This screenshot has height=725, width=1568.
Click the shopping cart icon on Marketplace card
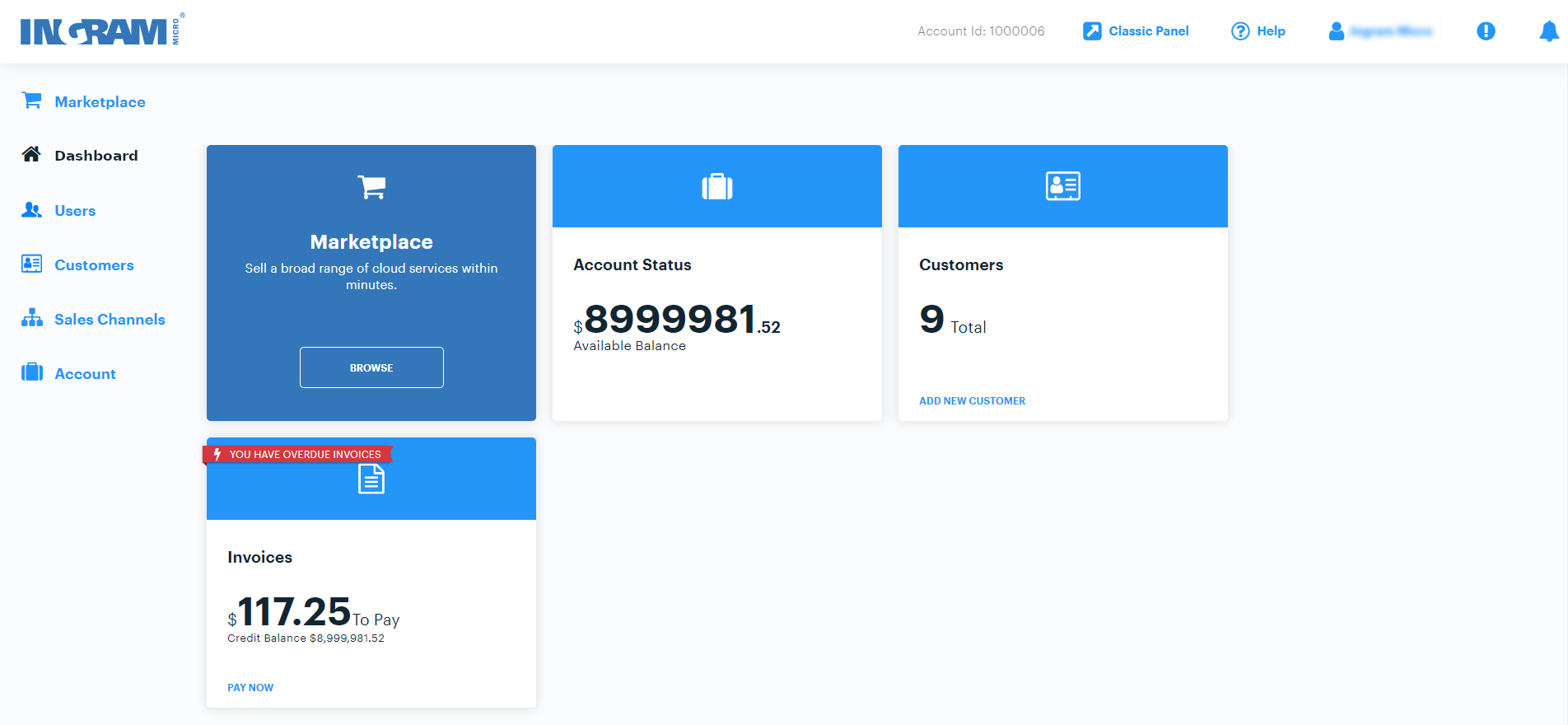coord(371,187)
